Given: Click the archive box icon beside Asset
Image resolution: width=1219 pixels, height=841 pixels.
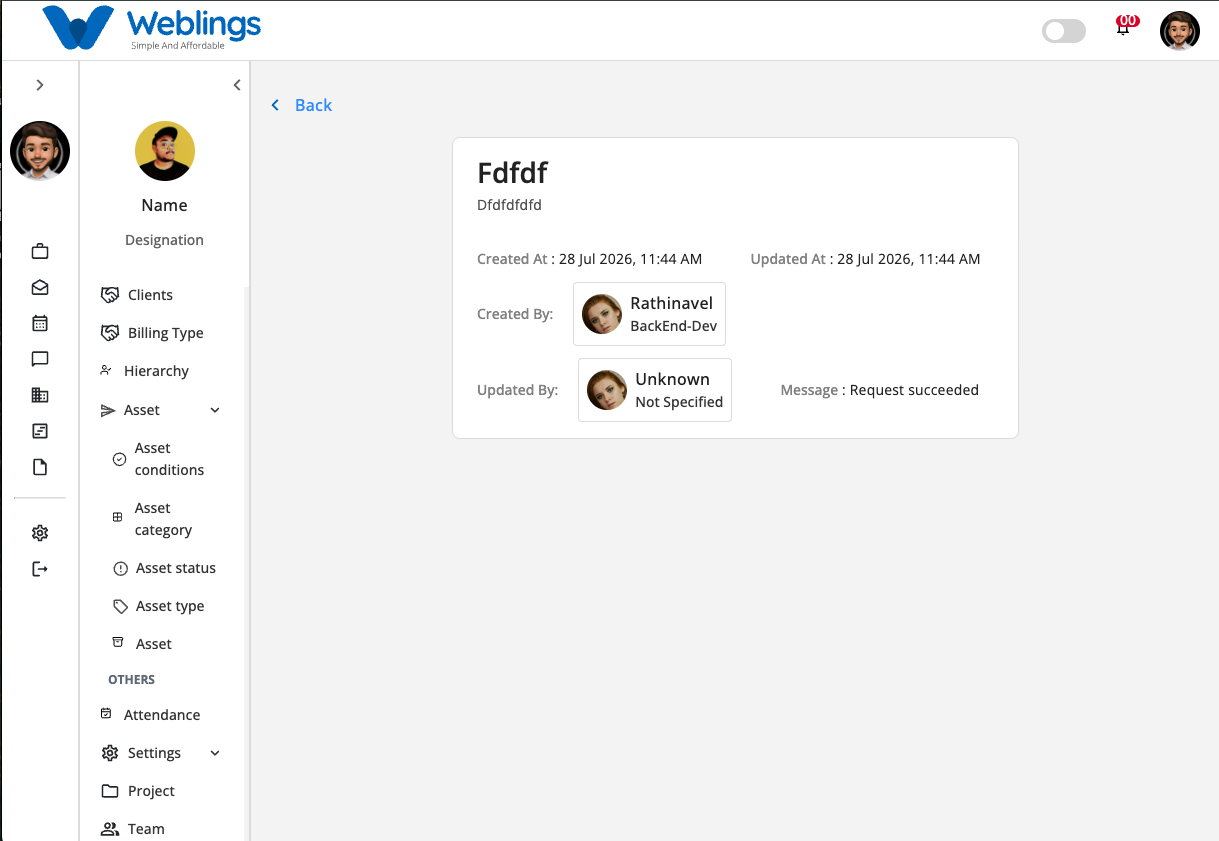Looking at the screenshot, I should [118, 642].
